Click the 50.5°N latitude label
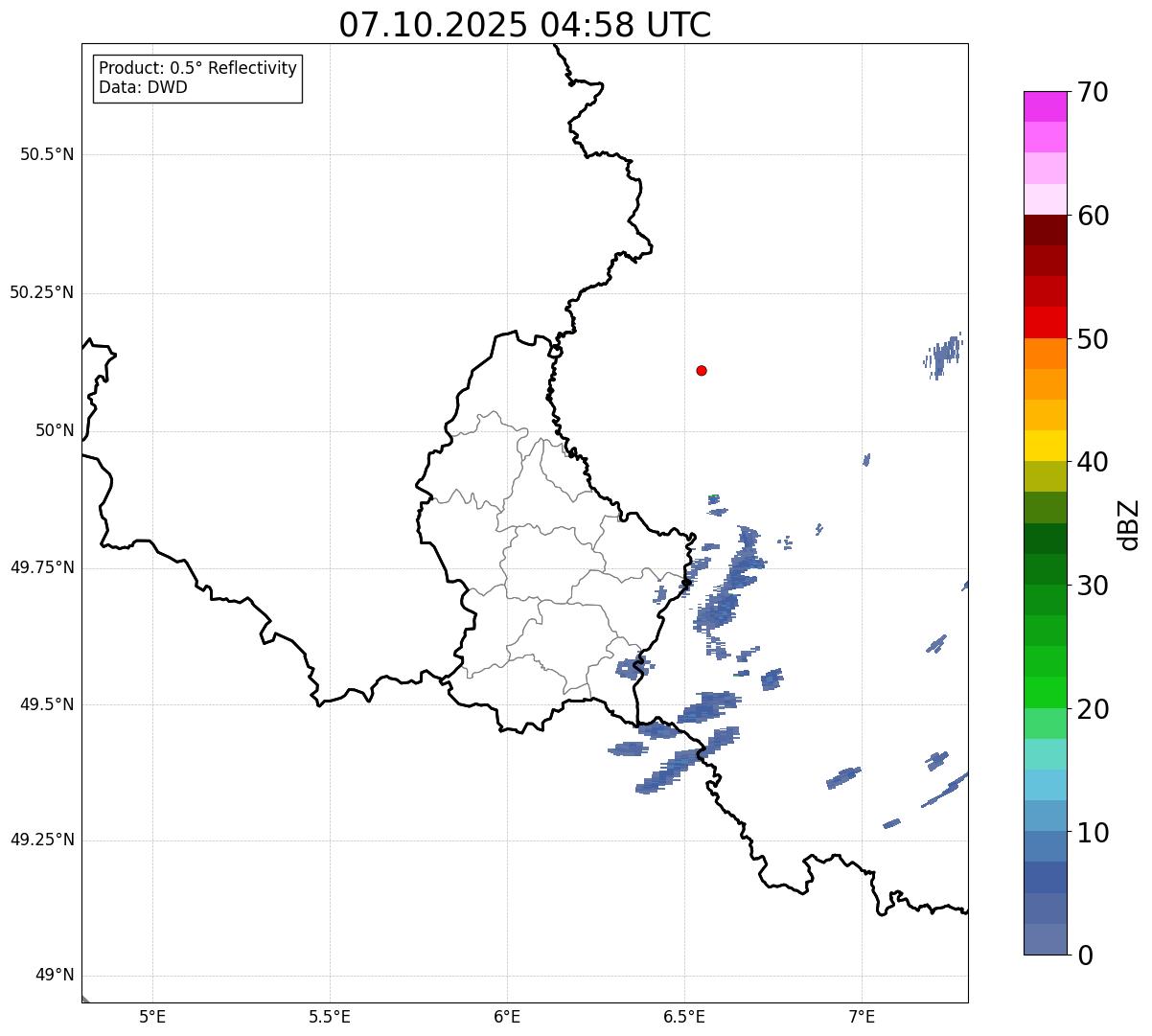Screen dimensions: 1152x1036 coord(47,154)
